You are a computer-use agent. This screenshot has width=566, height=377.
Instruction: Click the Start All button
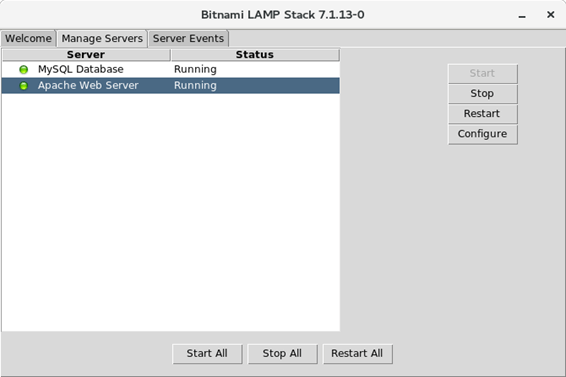point(207,354)
